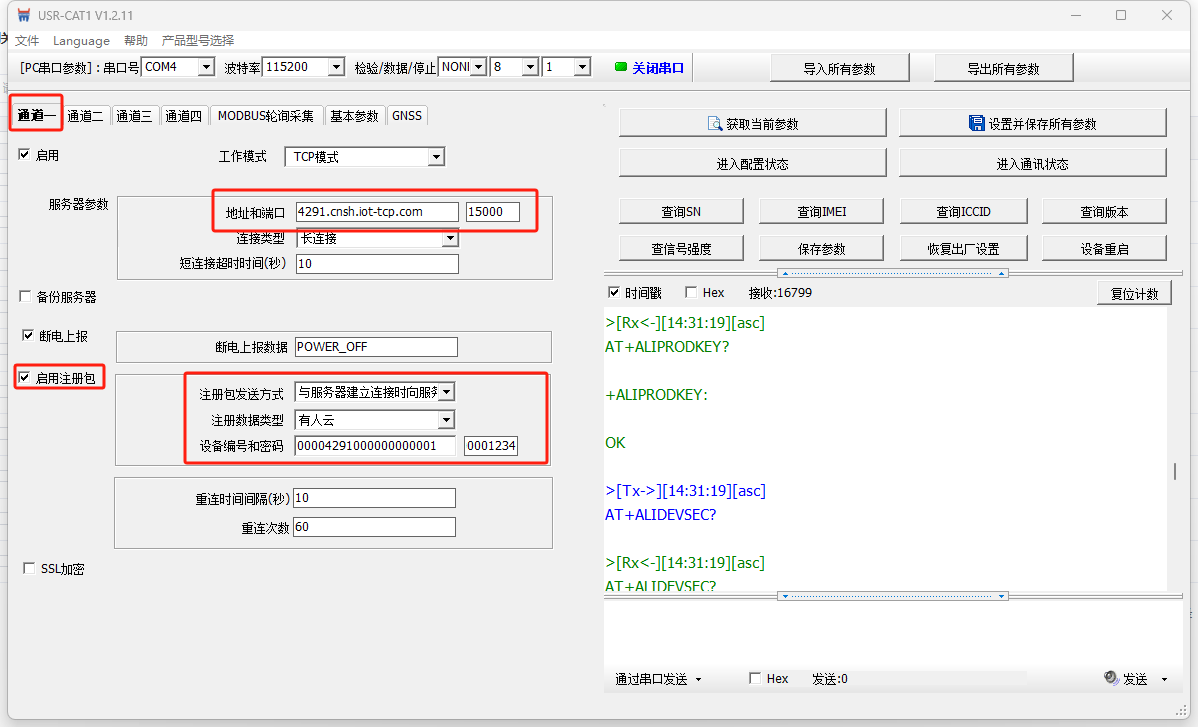
Task: Click the device password 0001234 field
Action: [x=491, y=445]
